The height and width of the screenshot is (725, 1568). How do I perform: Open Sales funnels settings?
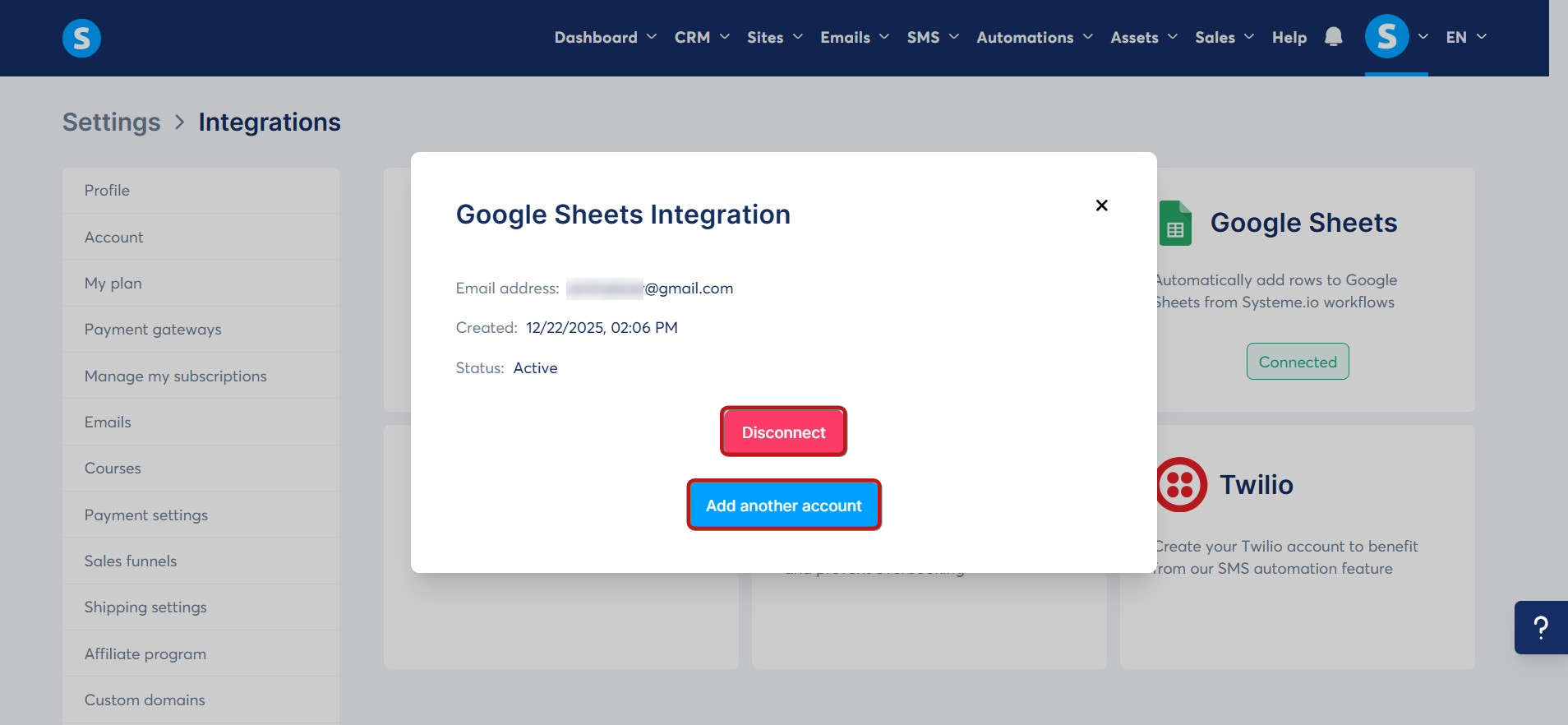[x=201, y=561]
